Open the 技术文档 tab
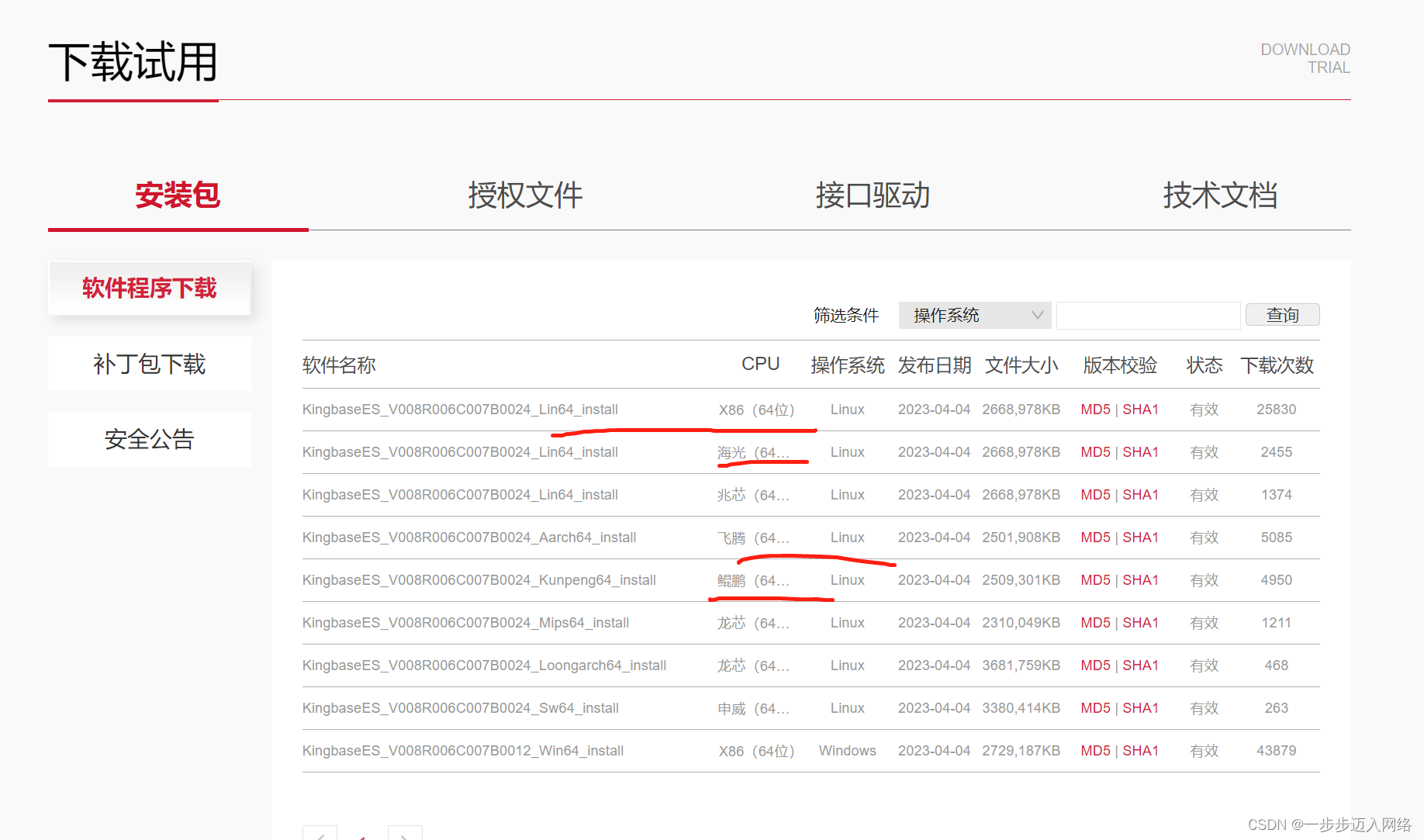 (1219, 195)
